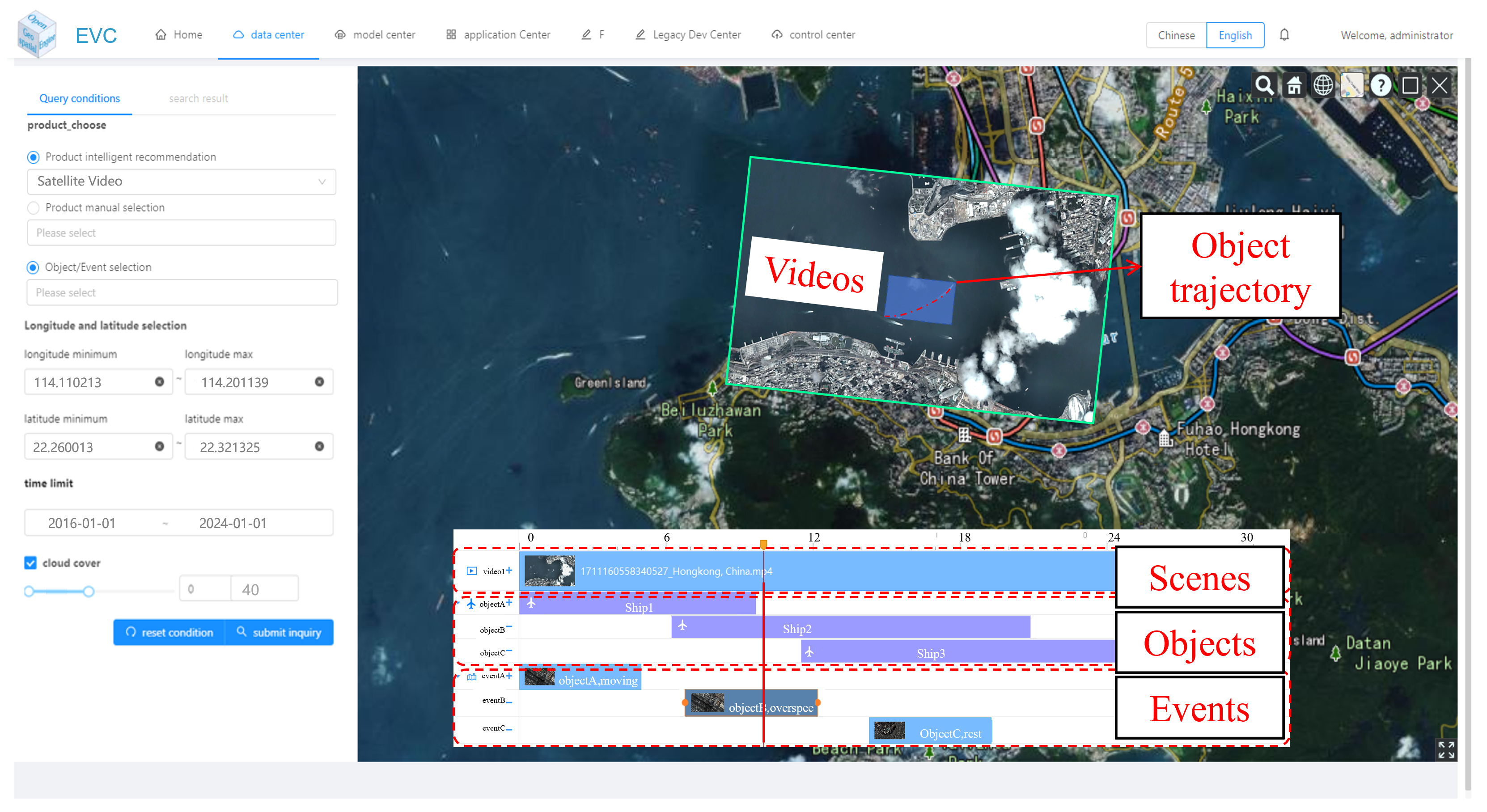
Task: Expand the Satellite Video dropdown
Action: 181,182
